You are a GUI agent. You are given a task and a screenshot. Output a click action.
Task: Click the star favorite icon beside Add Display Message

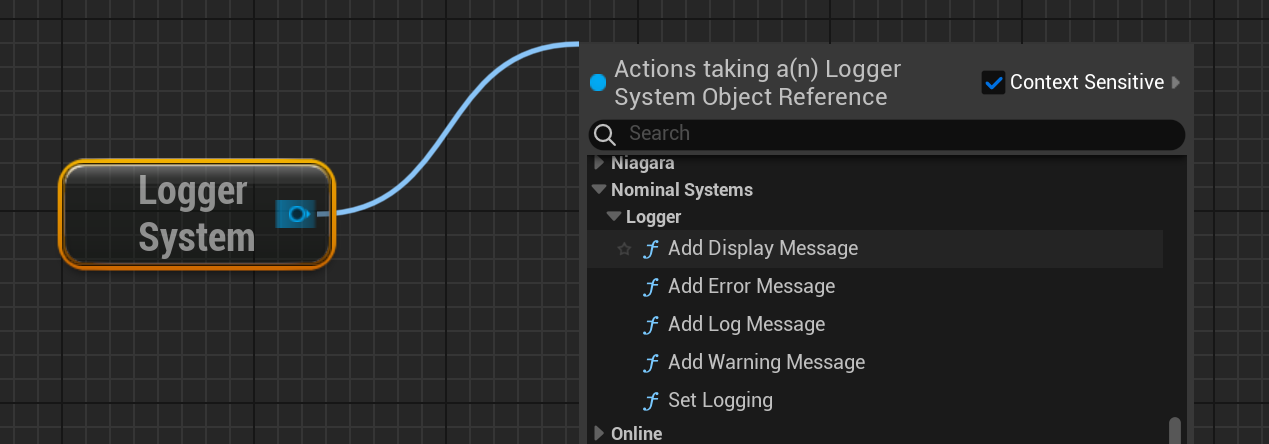pos(624,249)
